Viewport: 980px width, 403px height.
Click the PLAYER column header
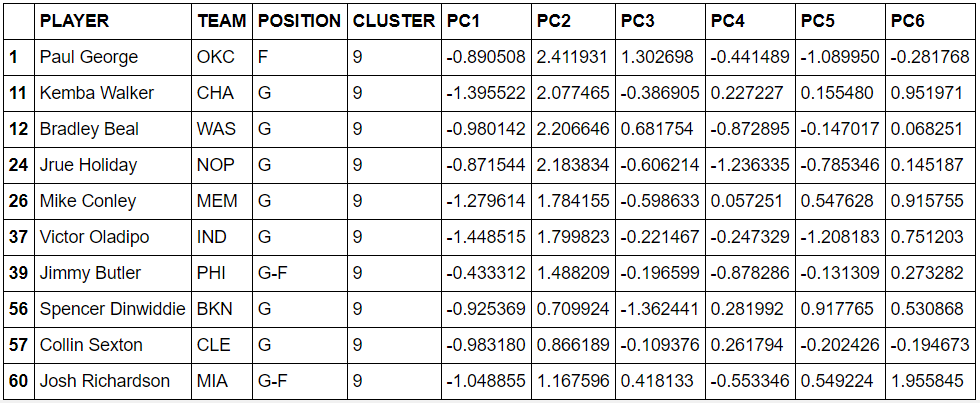(113, 21)
